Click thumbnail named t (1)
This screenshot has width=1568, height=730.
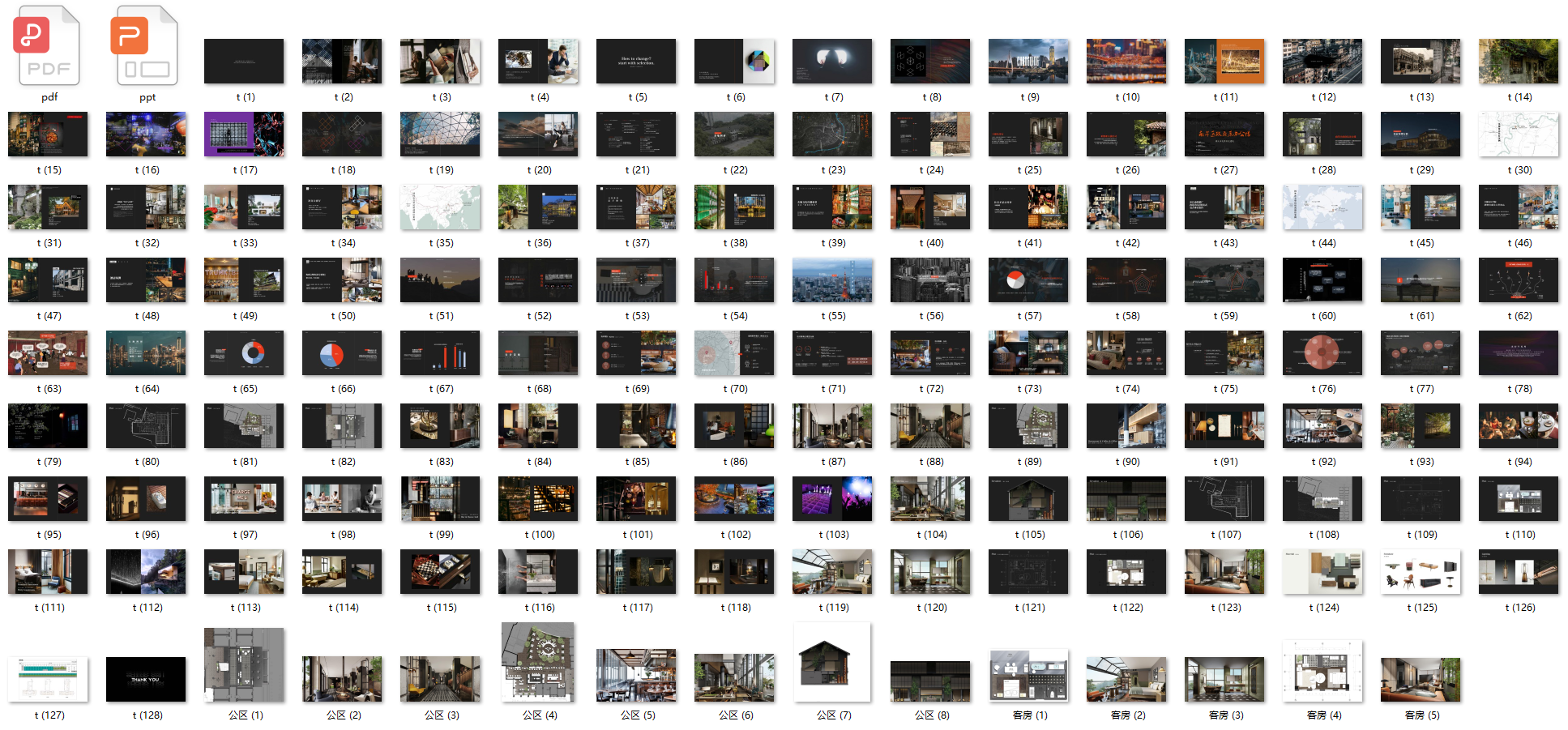[244, 62]
